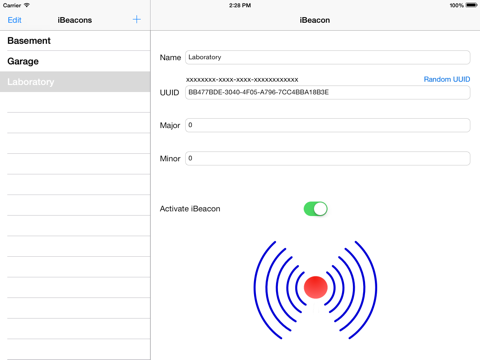Tap the clock in the status bar
This screenshot has width=480, height=360.
(240, 5)
